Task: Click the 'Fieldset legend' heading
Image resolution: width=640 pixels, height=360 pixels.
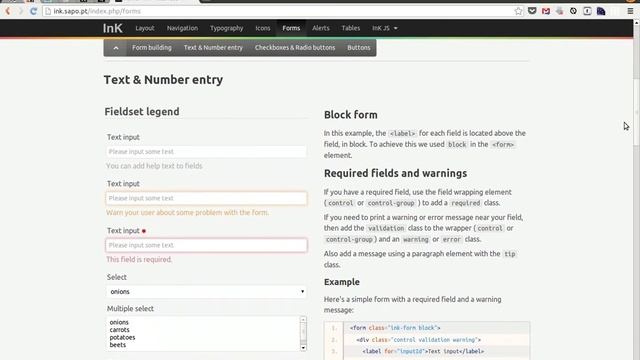Action: pos(142,111)
